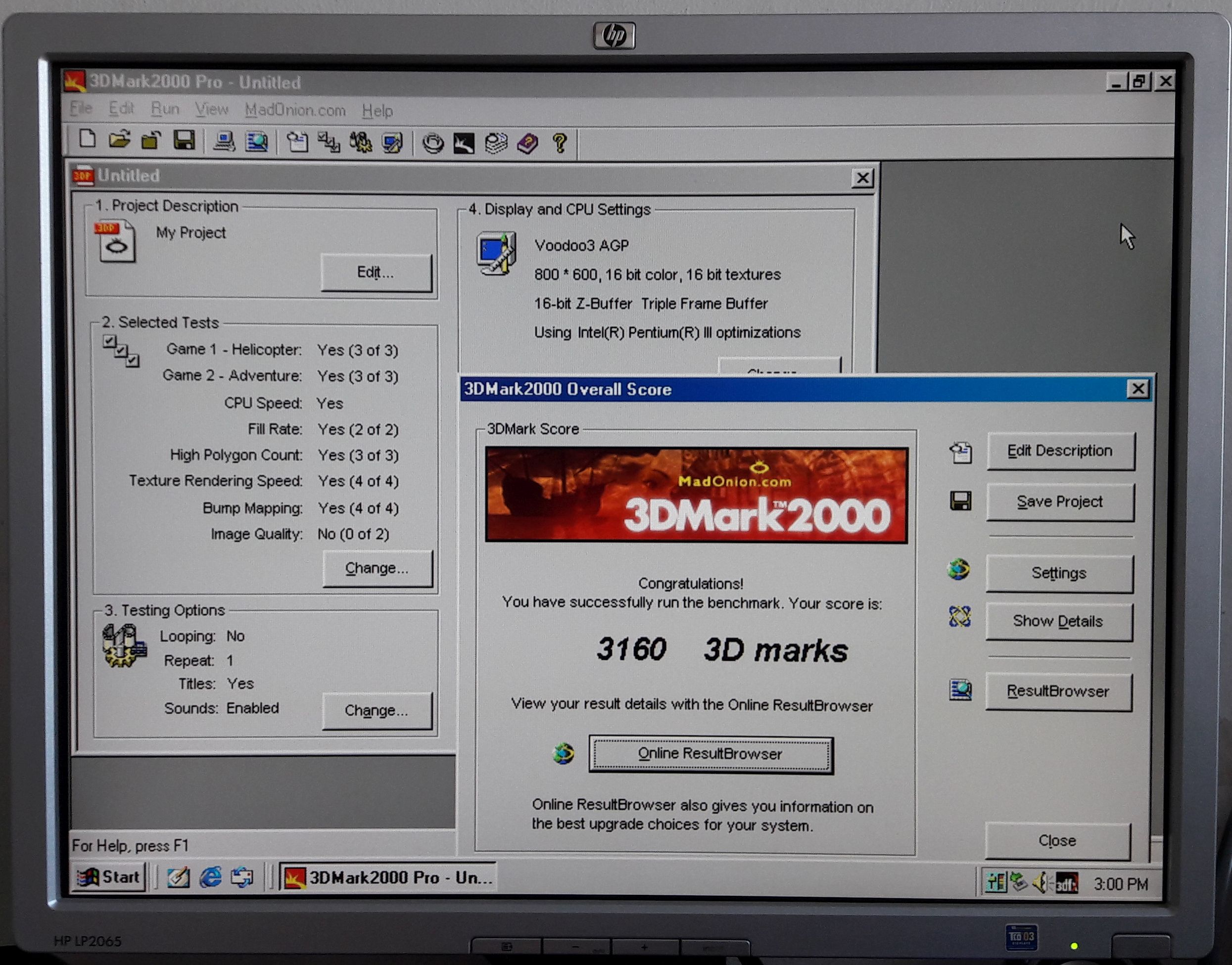Image resolution: width=1232 pixels, height=965 pixels.
Task: Click the stacked discs toolbar icon
Action: (x=496, y=144)
